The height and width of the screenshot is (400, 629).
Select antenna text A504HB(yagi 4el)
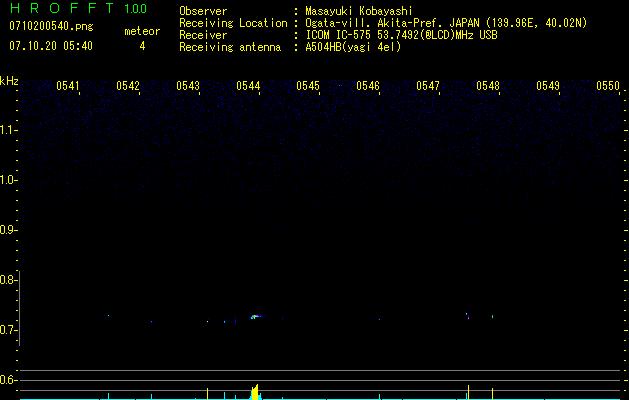click(353, 47)
